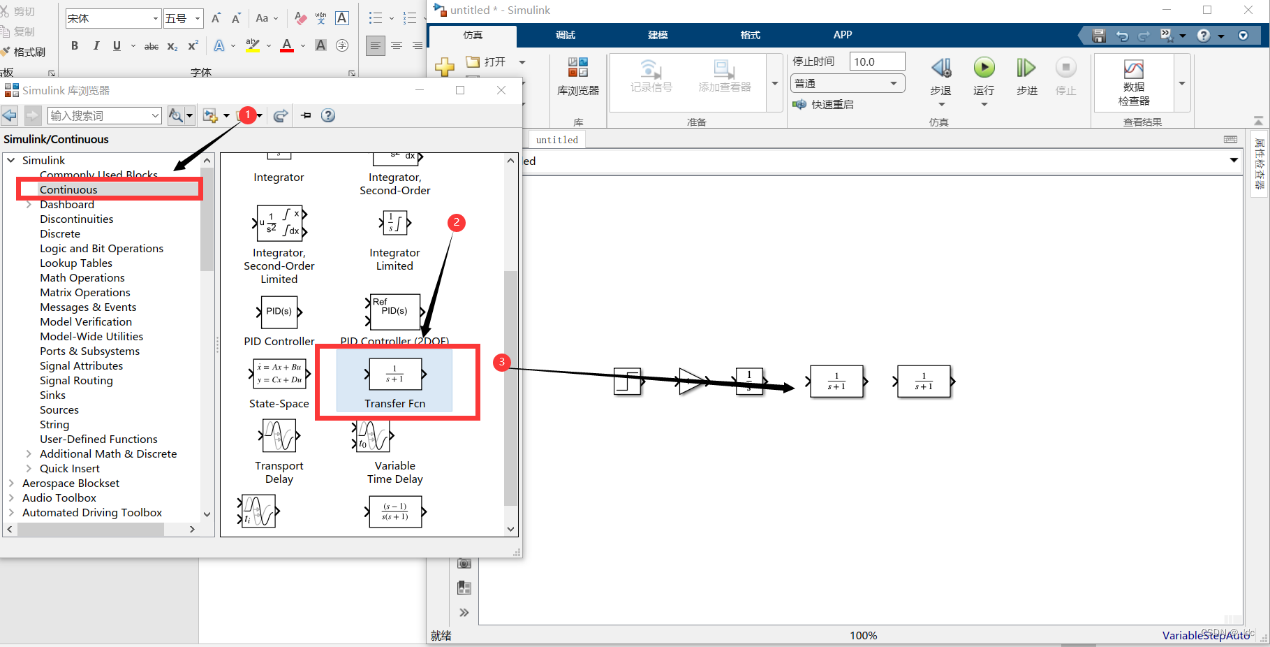Click the yellow text highlight color button
Screen dimensions: 1270x647
252,46
